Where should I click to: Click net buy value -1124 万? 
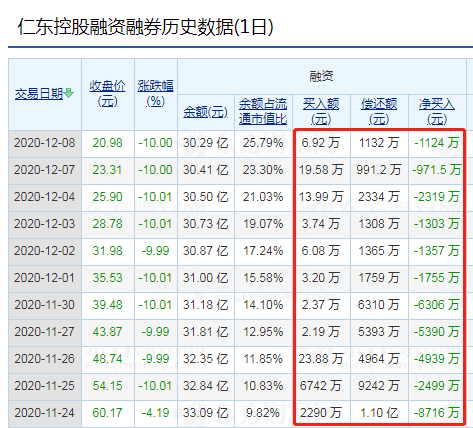437,143
